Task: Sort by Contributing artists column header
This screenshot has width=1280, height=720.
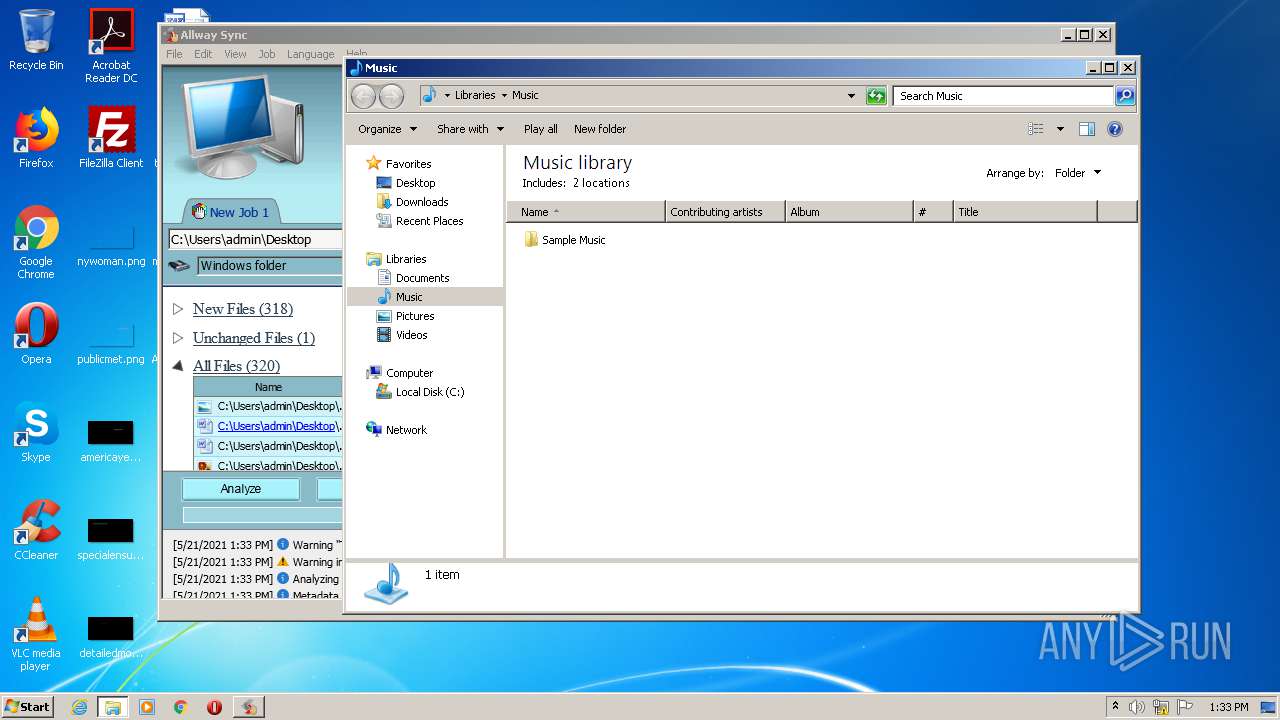Action: [x=725, y=212]
